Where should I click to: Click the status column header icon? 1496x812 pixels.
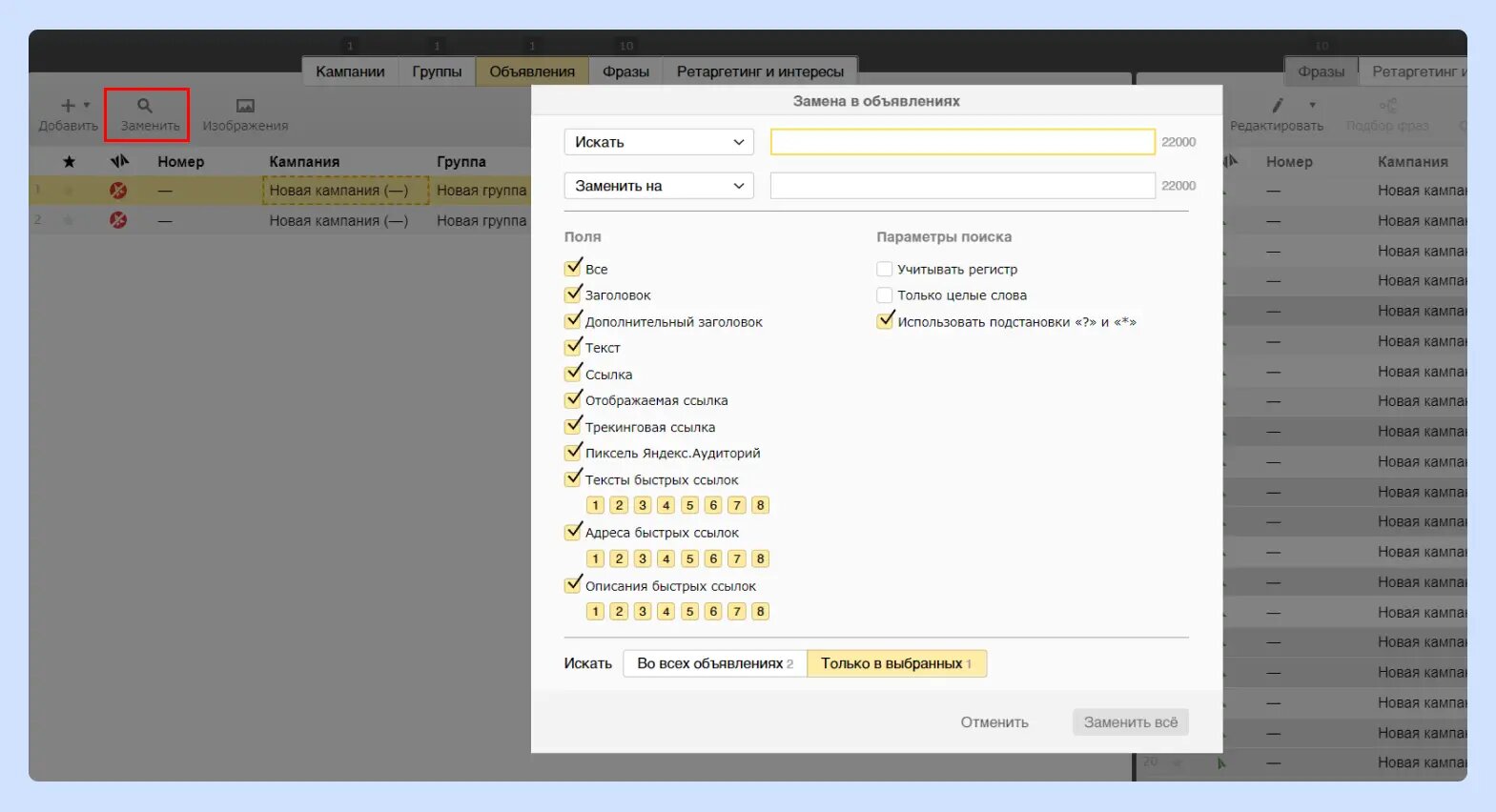point(119,161)
